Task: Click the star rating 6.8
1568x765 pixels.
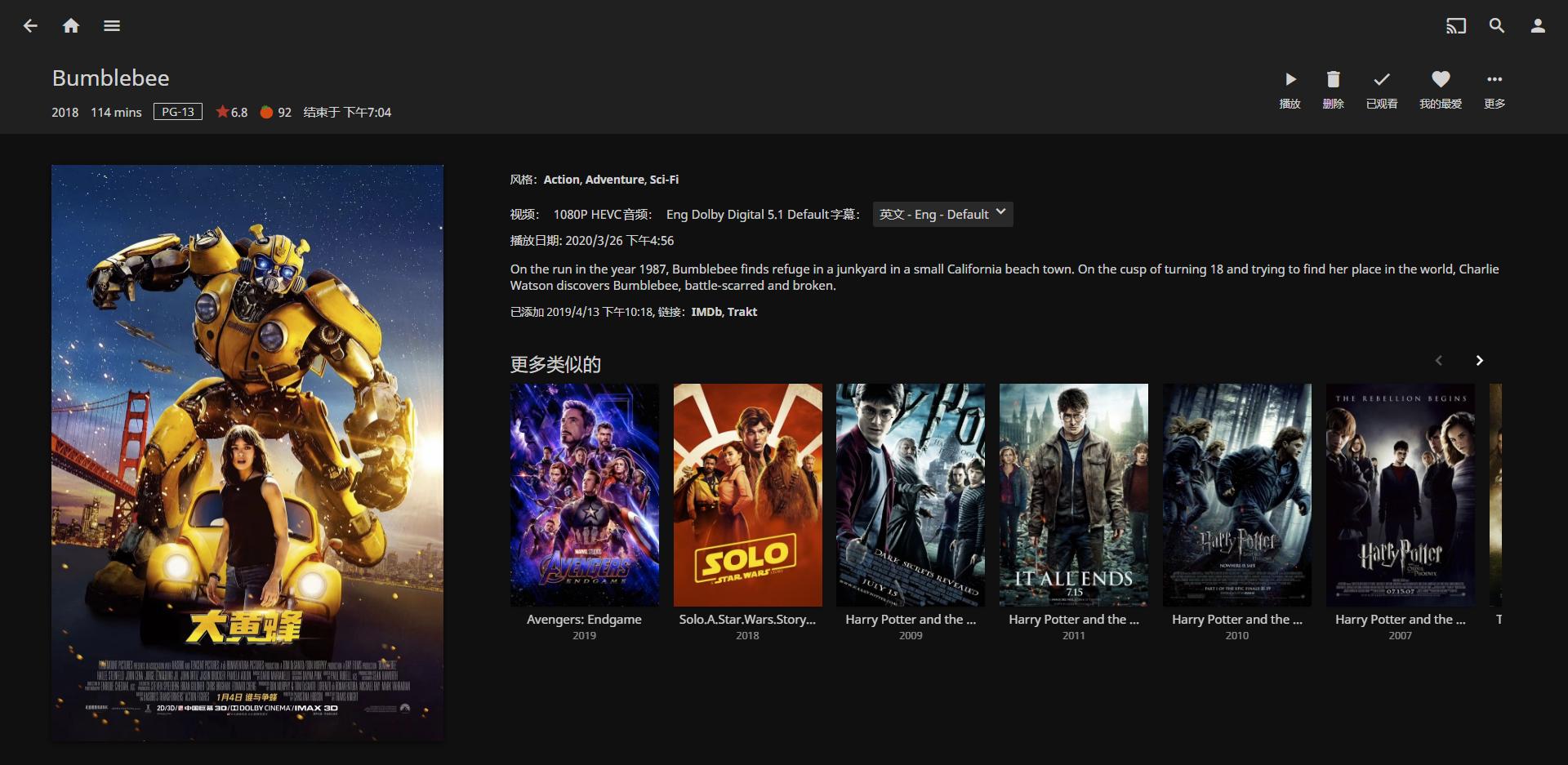Action: click(232, 112)
